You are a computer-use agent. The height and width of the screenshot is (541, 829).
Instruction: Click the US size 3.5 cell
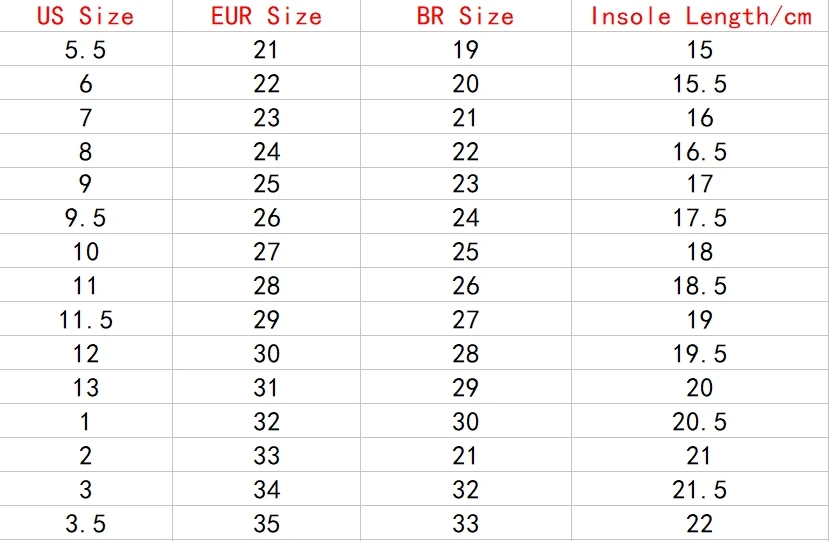pyautogui.click(x=86, y=523)
